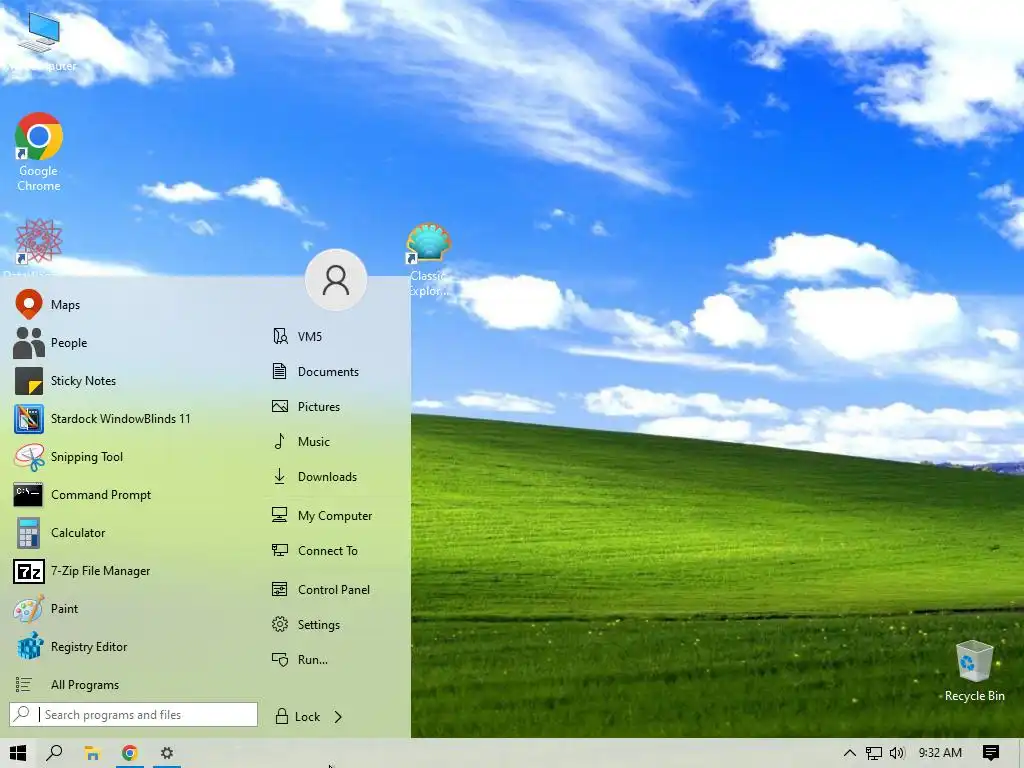
Task: Open the volume tray icon
Action: [x=897, y=753]
